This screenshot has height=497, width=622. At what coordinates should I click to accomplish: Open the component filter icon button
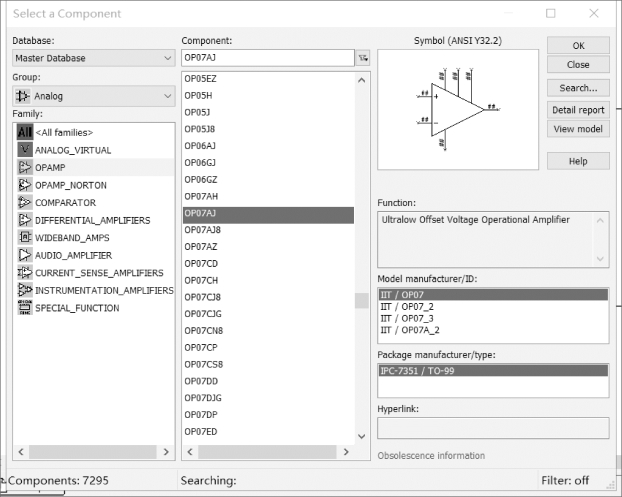(363, 58)
